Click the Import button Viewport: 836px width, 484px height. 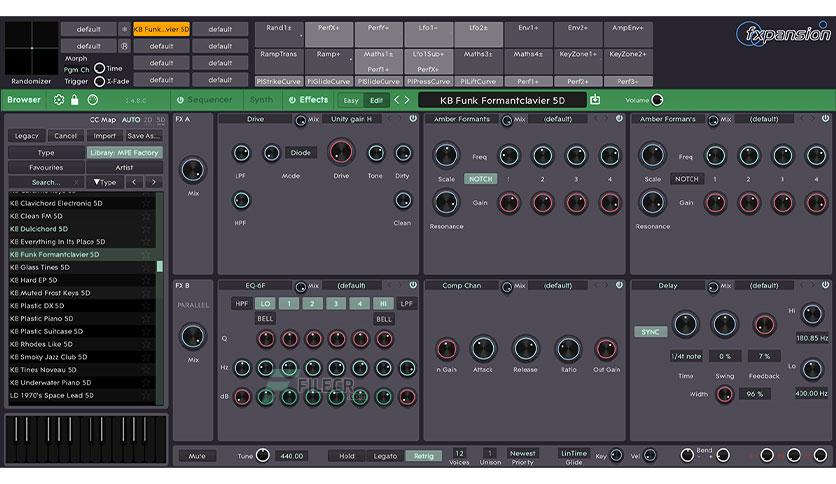[104, 136]
